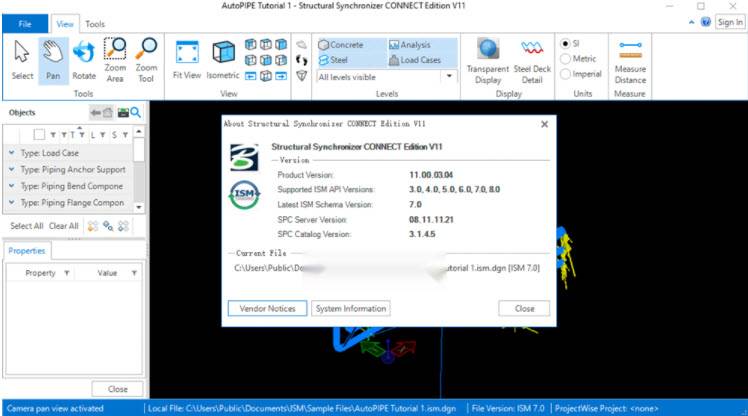Click the triangular T-shaped ribbon icon

[301, 76]
